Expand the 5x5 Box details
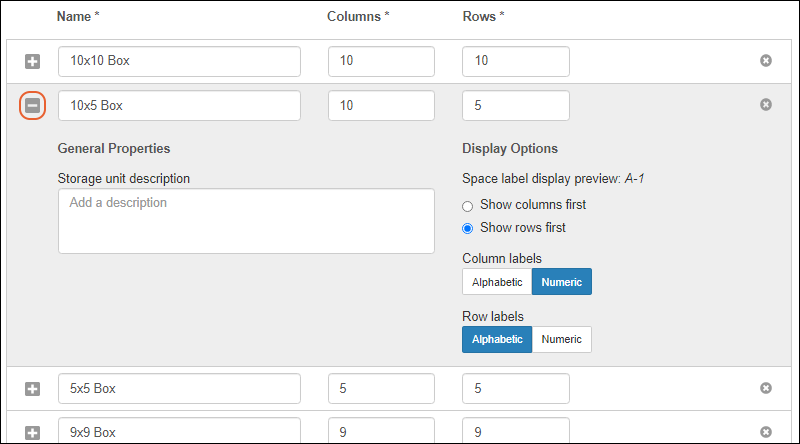 tap(32, 388)
